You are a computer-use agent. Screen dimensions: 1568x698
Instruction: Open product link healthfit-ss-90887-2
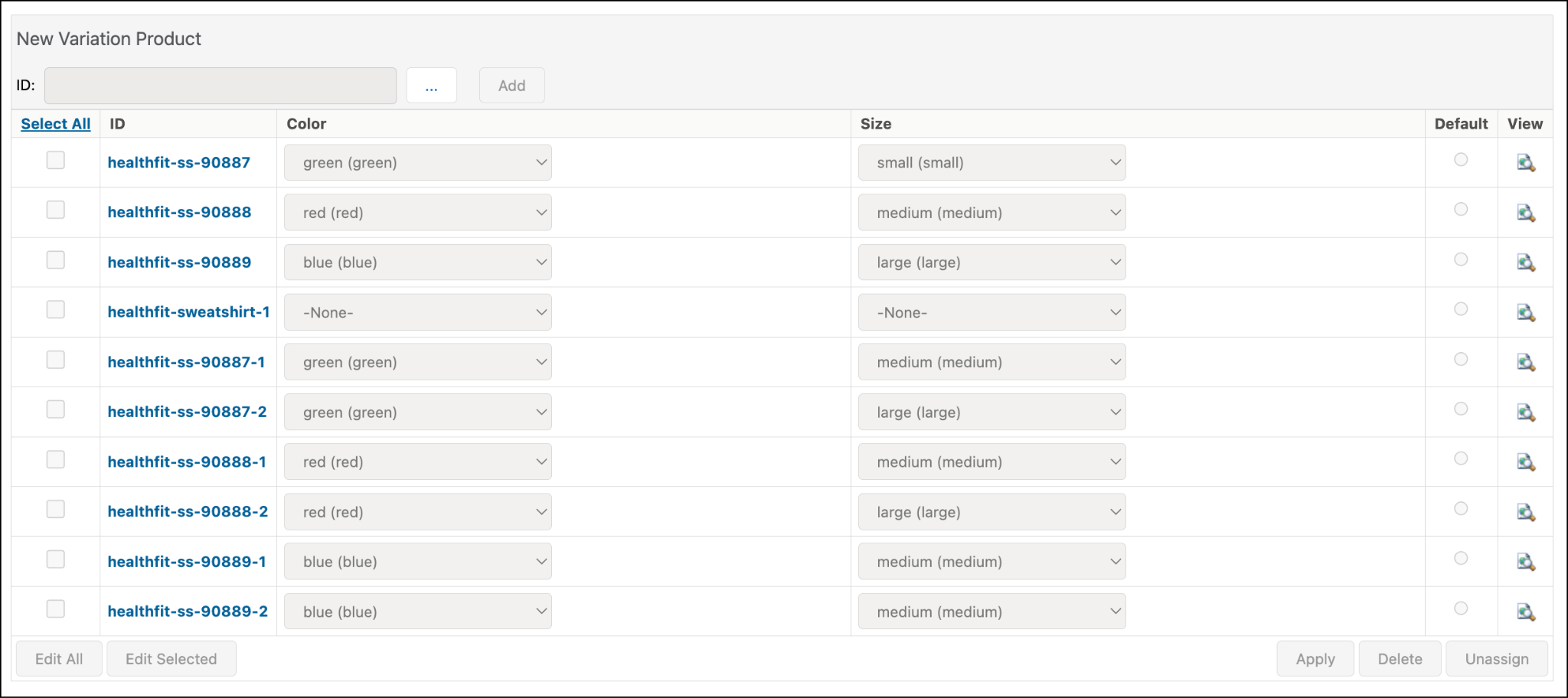pyautogui.click(x=187, y=412)
